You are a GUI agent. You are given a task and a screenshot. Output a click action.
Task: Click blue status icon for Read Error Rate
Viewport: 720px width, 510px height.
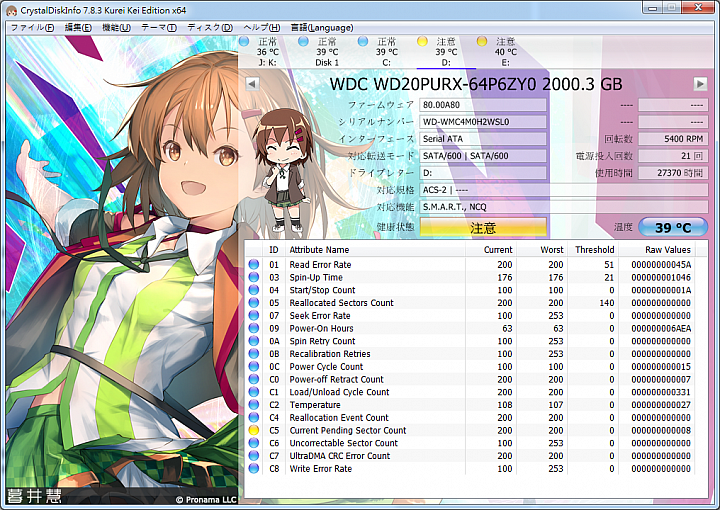click(x=253, y=264)
